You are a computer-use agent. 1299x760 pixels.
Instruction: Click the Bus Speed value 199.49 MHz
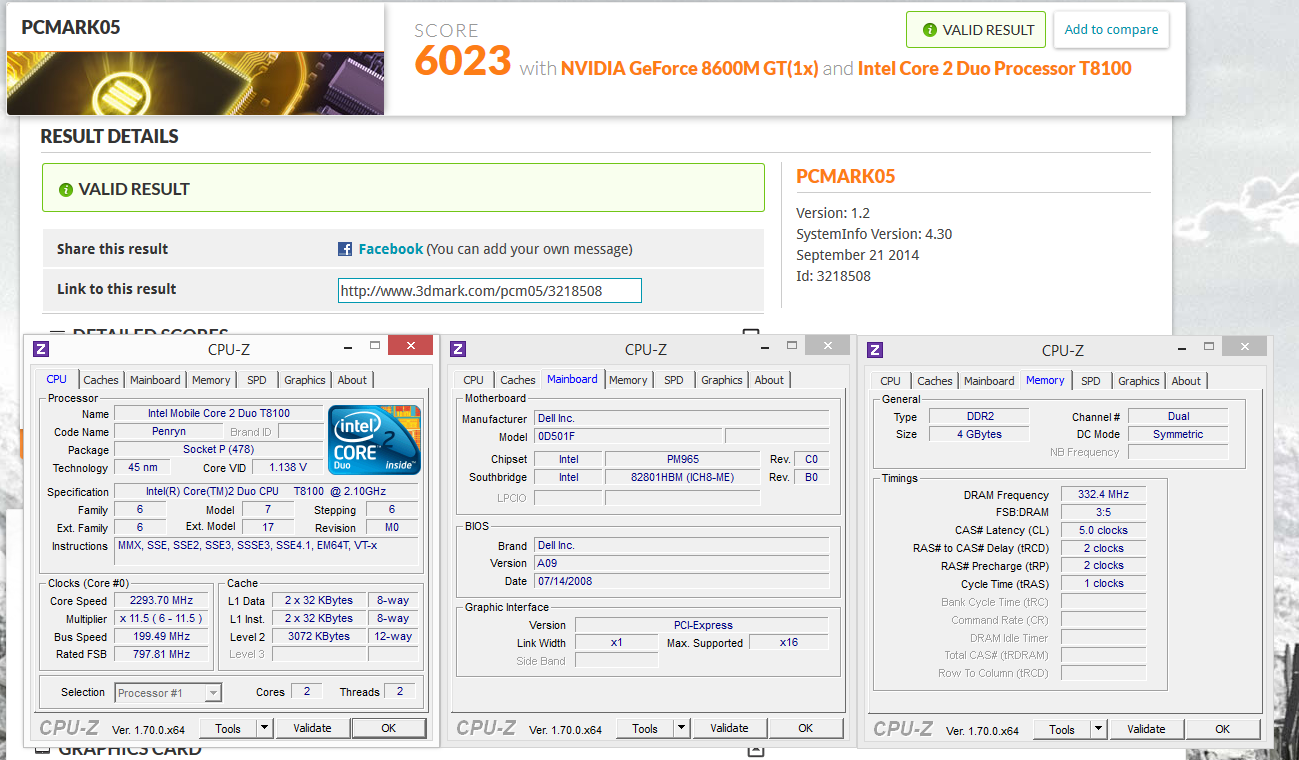click(x=161, y=636)
